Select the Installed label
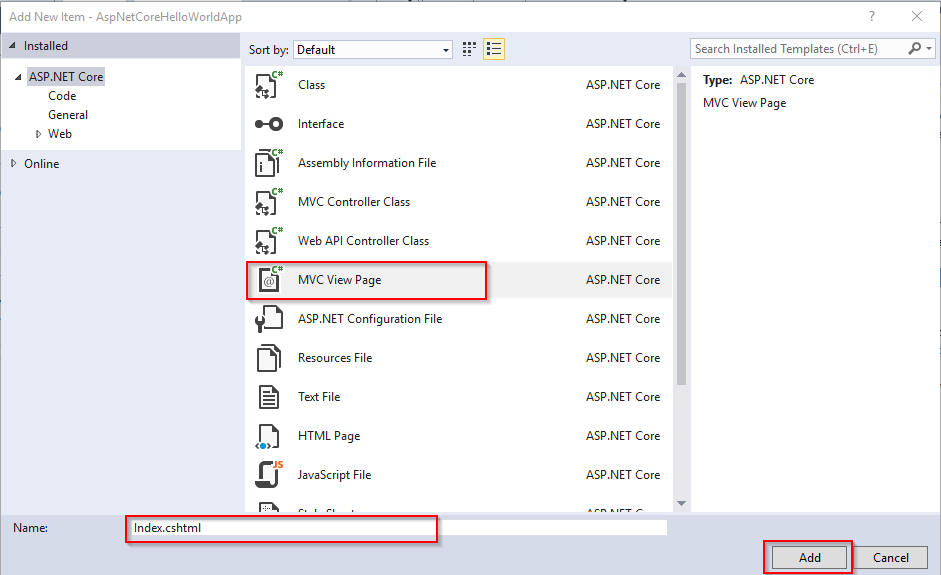This screenshot has height=575, width=941. 46,46
